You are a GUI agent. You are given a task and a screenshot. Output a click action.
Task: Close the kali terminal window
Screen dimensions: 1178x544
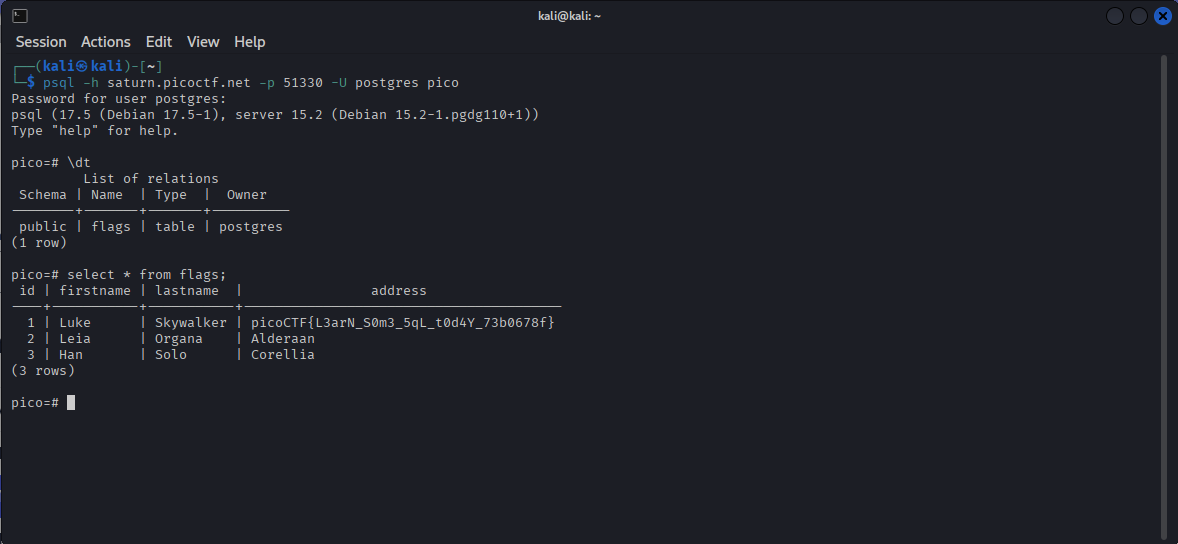[x=1162, y=16]
